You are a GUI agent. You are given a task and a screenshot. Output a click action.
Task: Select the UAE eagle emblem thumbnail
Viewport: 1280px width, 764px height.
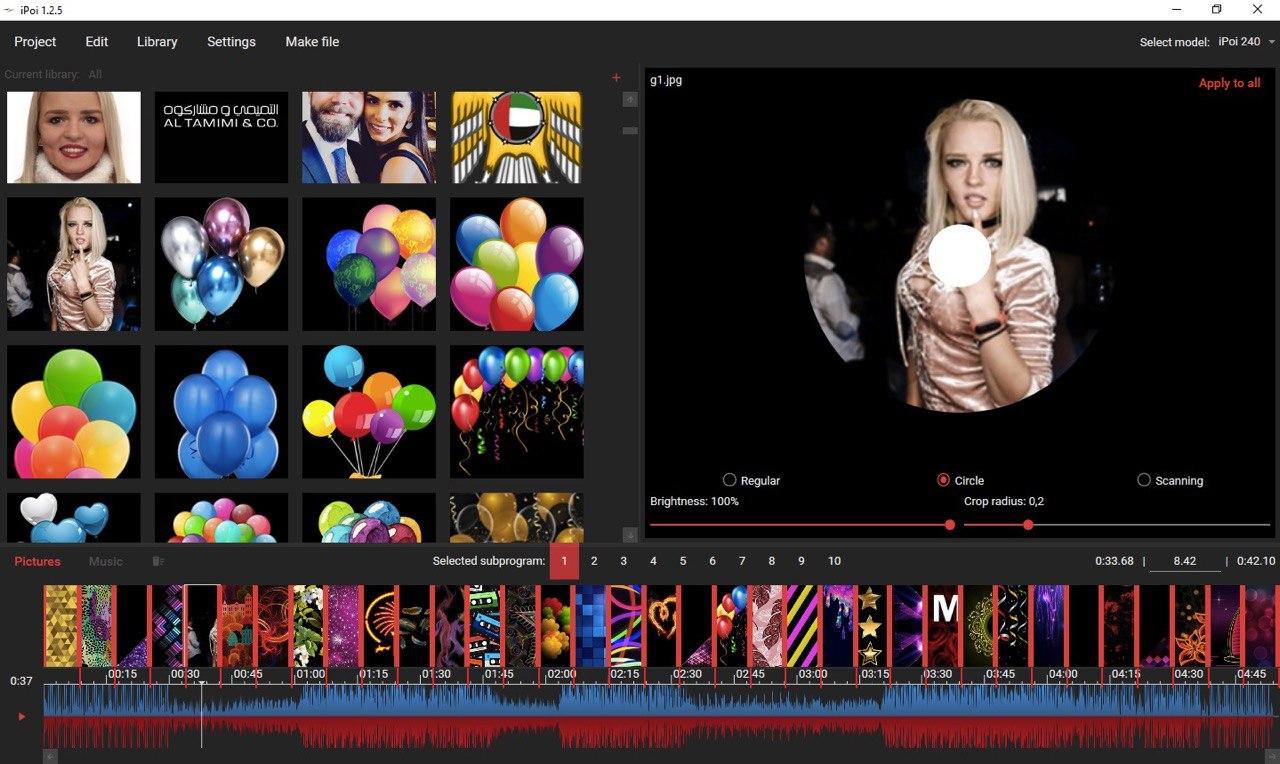tap(516, 137)
